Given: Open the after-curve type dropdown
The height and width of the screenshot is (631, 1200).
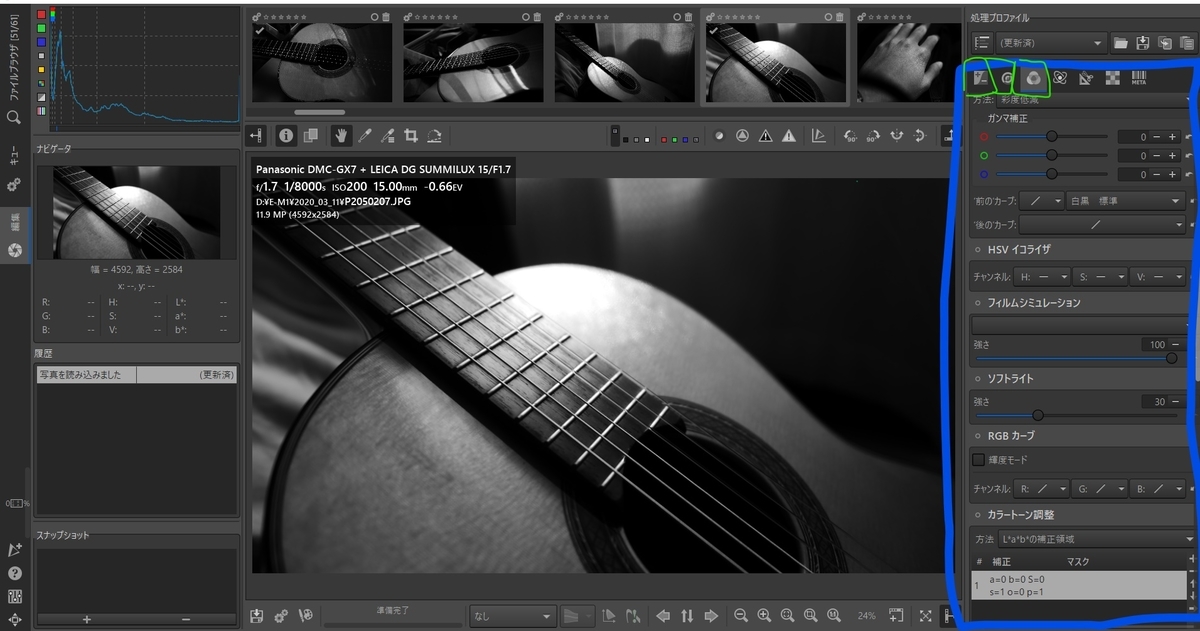Looking at the screenshot, I should pyautogui.click(x=1102, y=225).
